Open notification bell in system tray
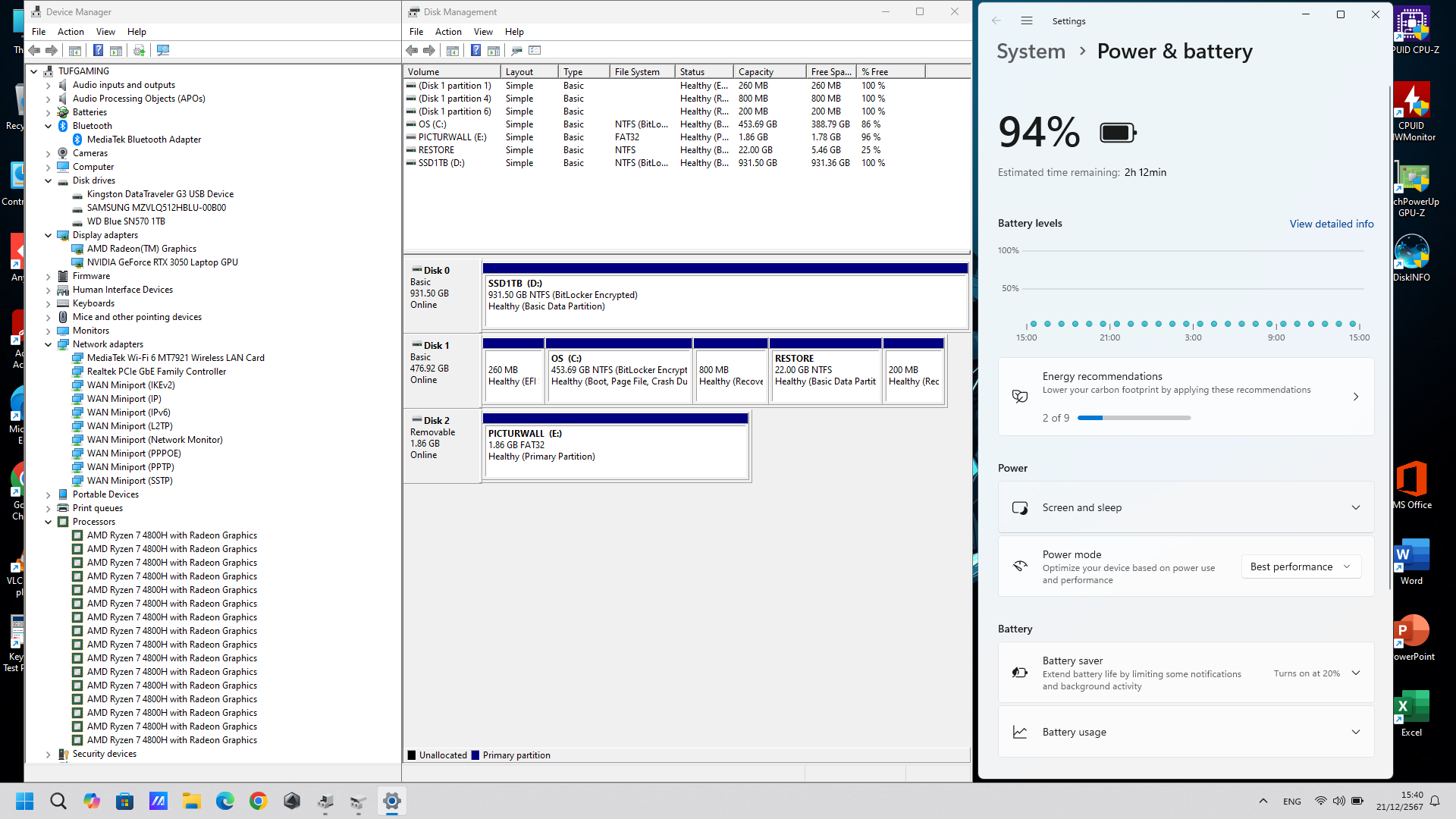 tap(1435, 801)
